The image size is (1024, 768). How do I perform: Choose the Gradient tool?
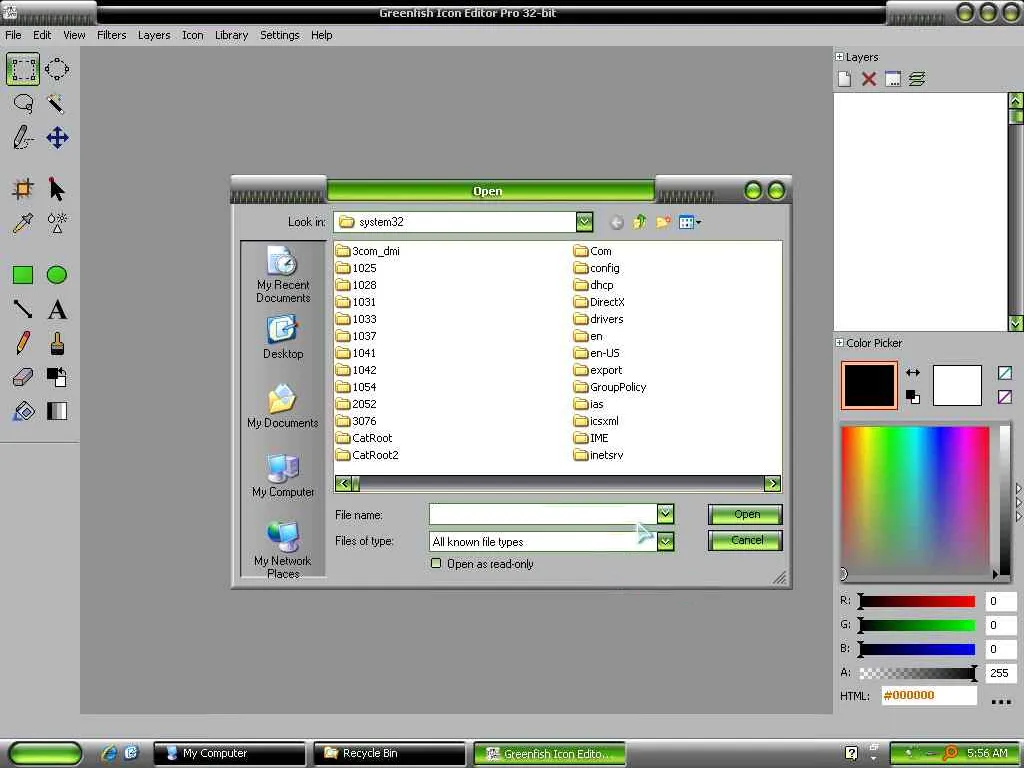tap(57, 411)
